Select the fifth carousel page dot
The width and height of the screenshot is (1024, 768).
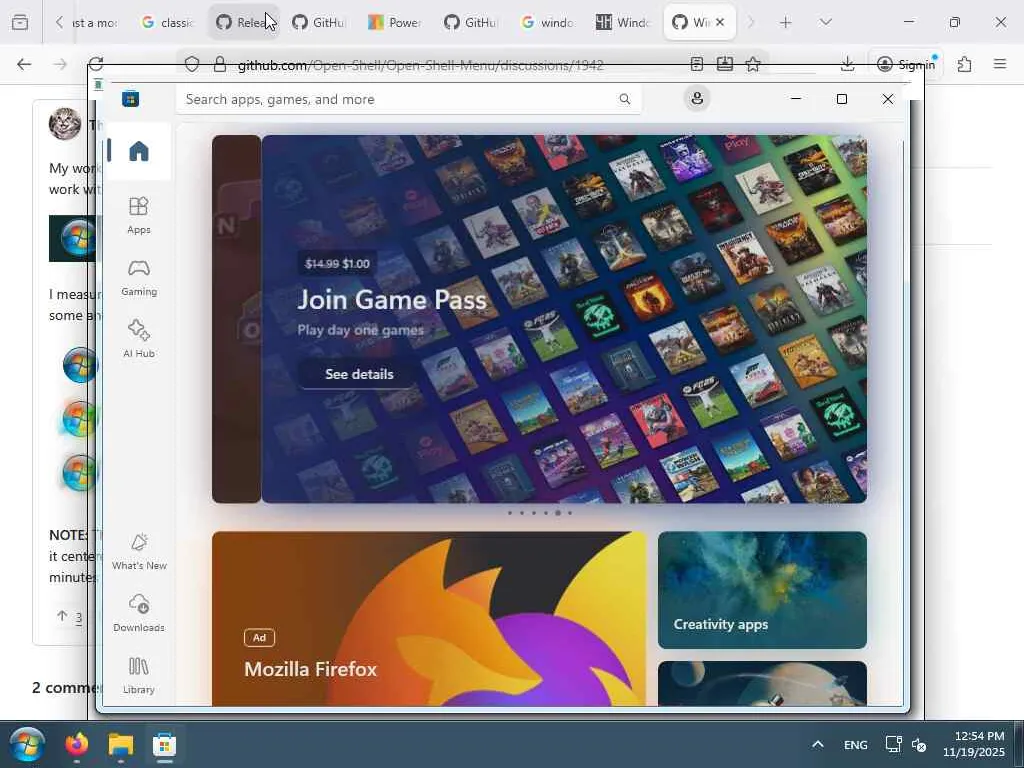(558, 513)
